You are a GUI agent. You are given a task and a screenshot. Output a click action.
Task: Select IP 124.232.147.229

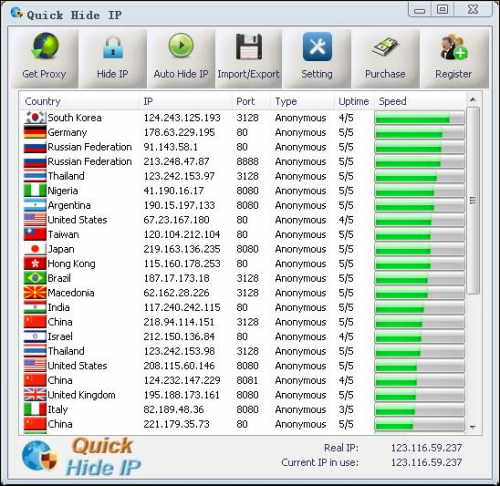(182, 380)
